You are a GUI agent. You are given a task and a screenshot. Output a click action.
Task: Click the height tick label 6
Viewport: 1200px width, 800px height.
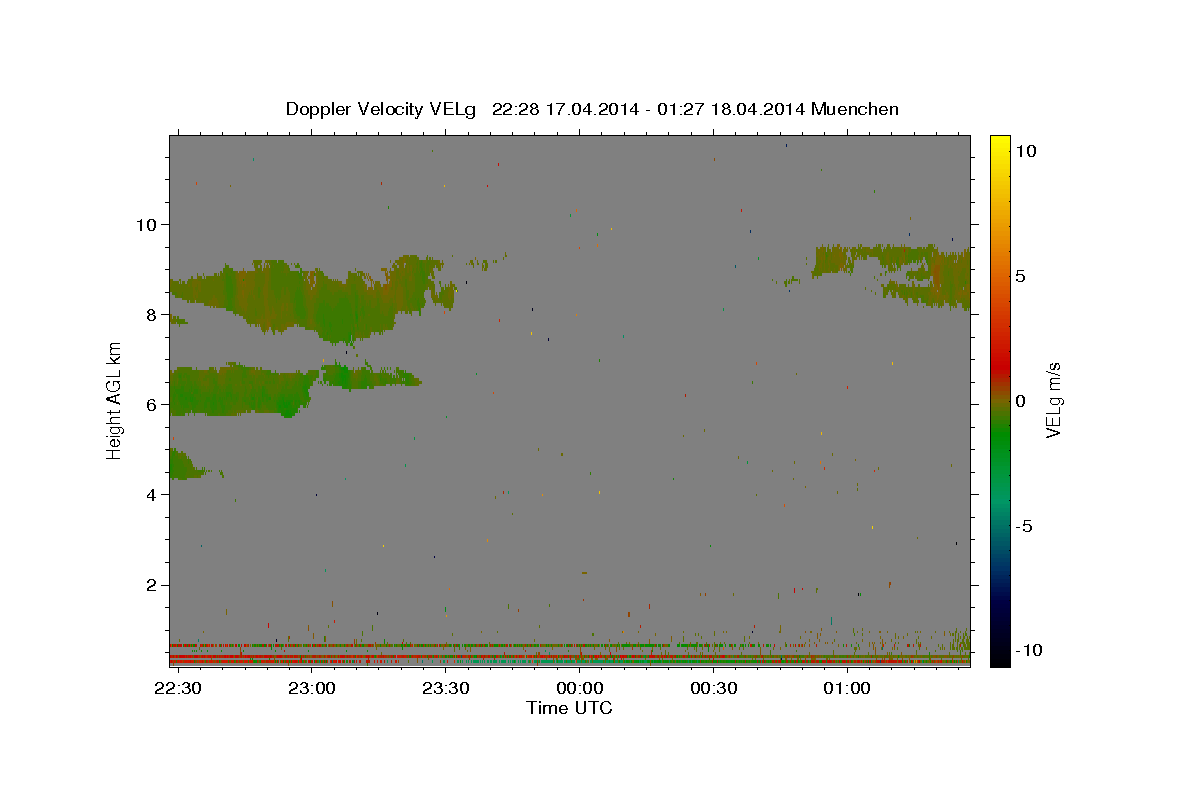[154, 404]
